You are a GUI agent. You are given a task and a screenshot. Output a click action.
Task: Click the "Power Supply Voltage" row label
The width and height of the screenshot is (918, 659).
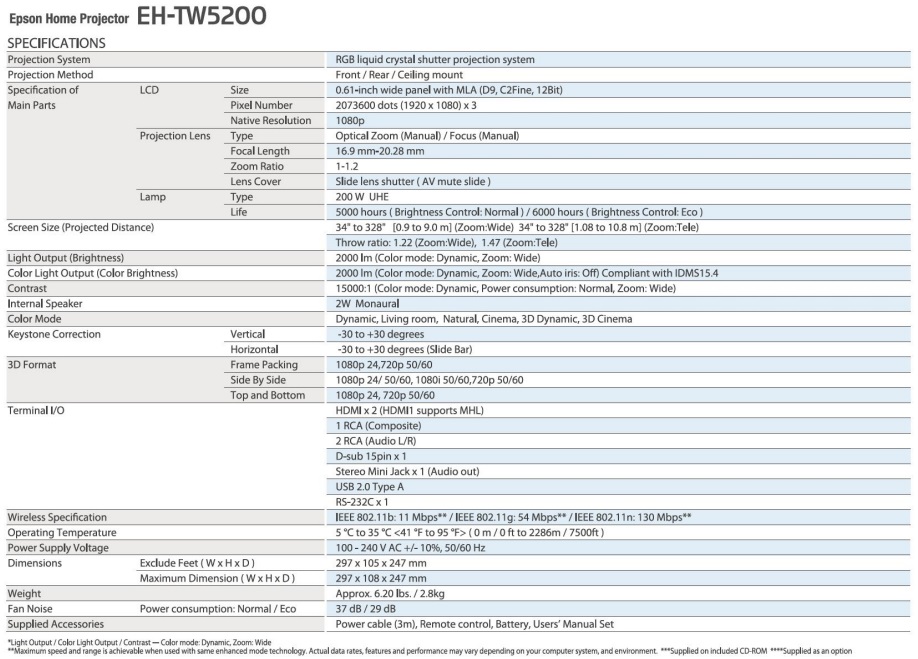coord(58,547)
